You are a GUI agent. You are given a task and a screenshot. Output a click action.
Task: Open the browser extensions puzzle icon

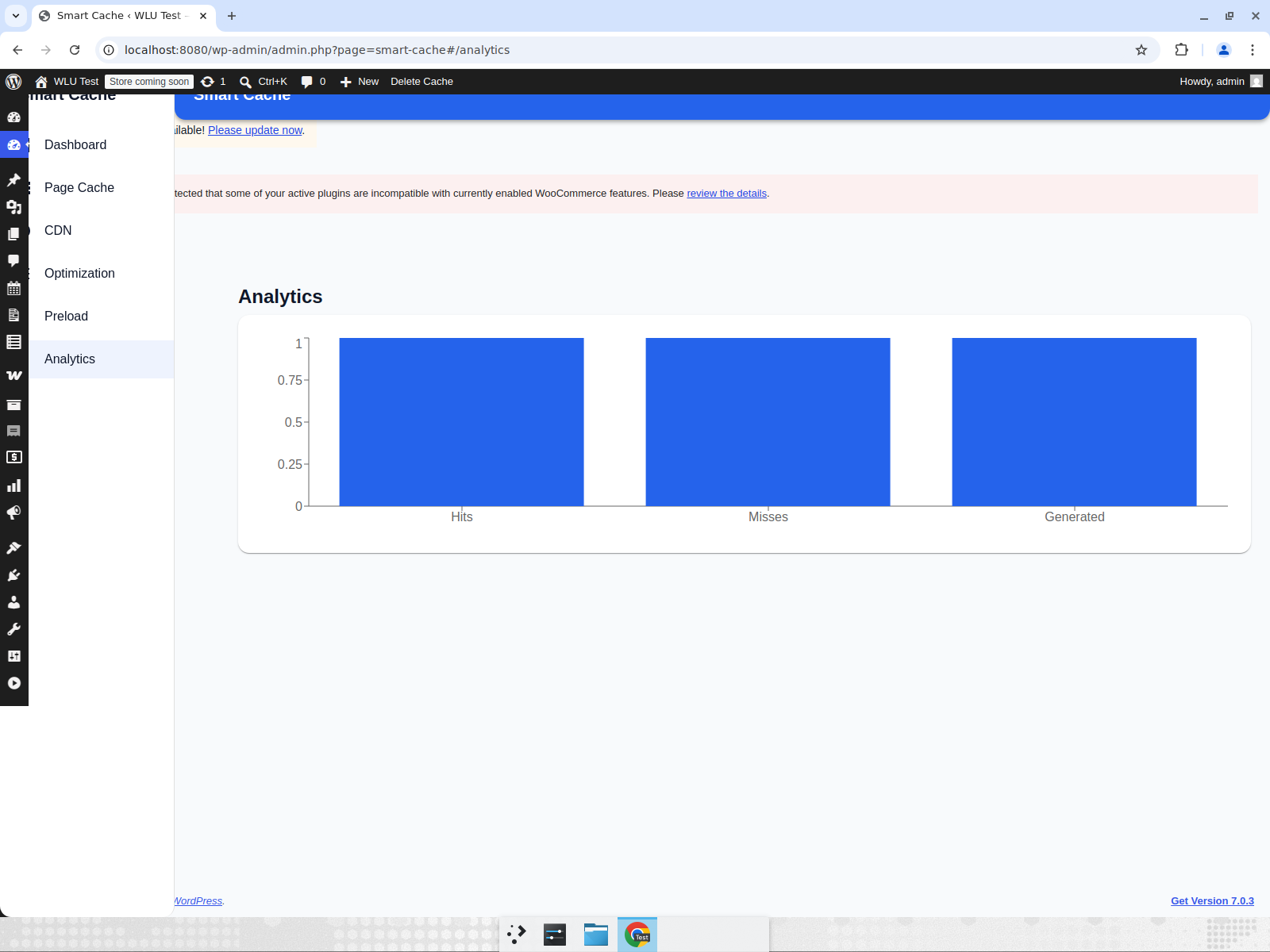pyautogui.click(x=1181, y=50)
